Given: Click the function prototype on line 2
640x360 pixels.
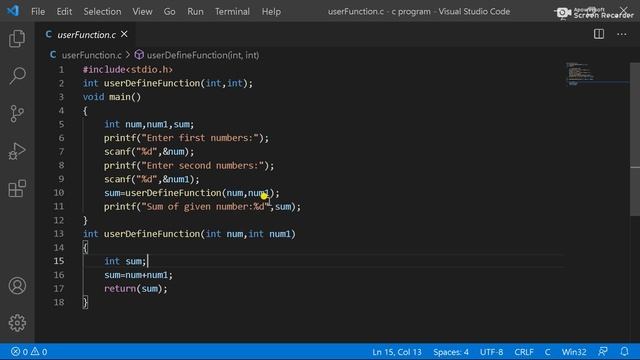Looking at the screenshot, I should pos(168,83).
